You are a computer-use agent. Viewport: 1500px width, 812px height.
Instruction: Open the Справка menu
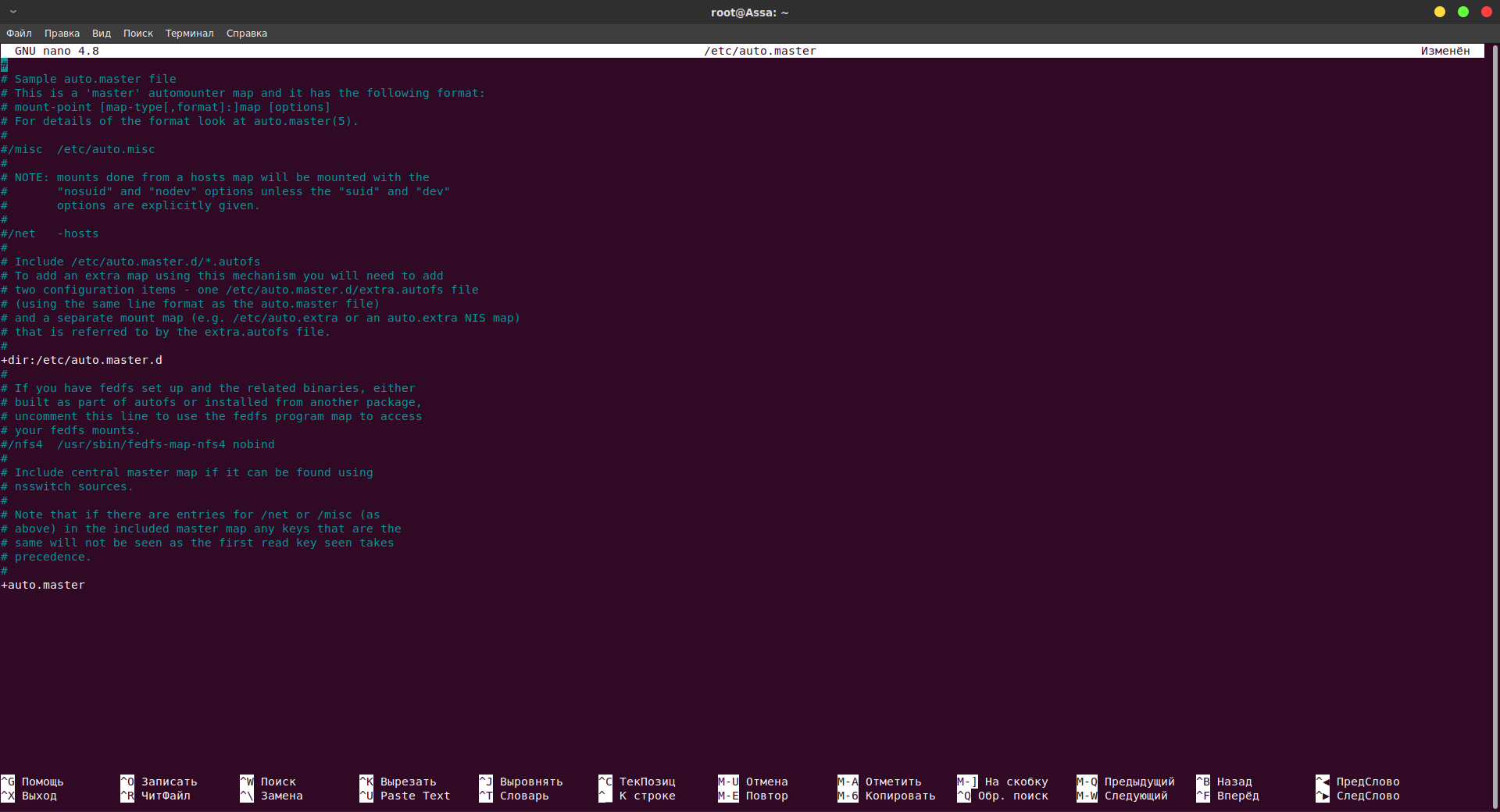pos(247,33)
